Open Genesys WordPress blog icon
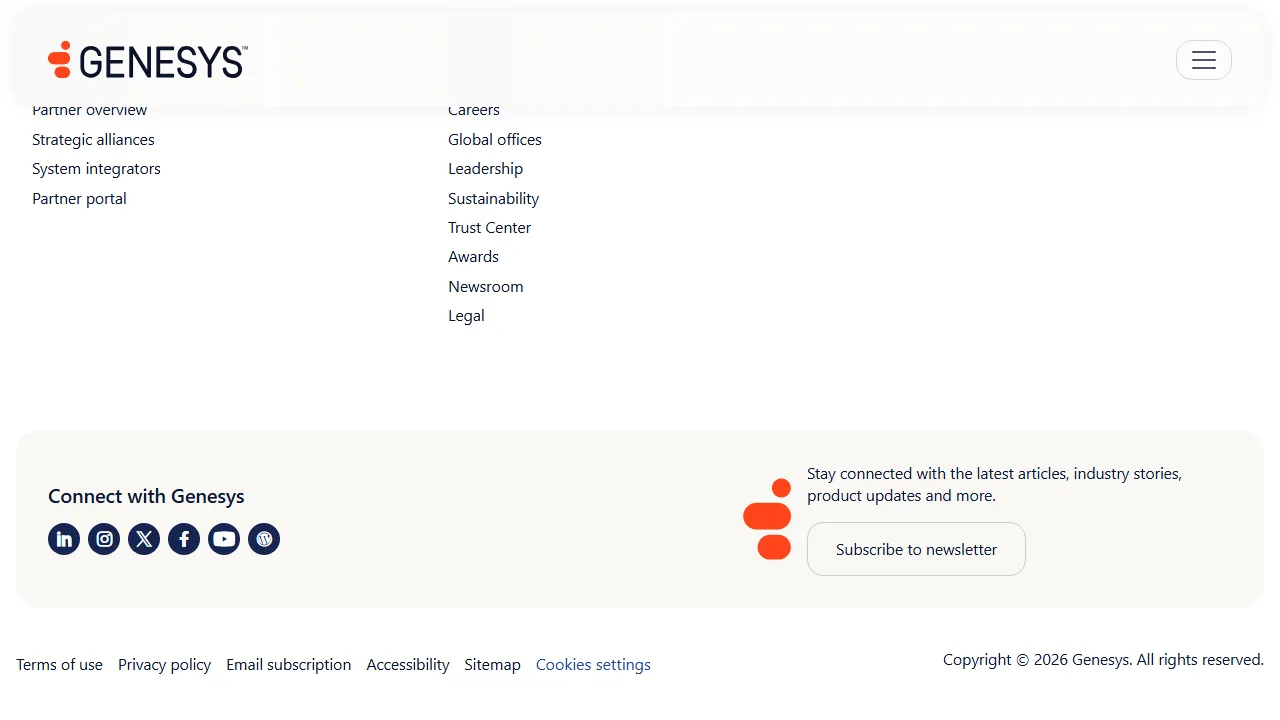 (x=264, y=539)
